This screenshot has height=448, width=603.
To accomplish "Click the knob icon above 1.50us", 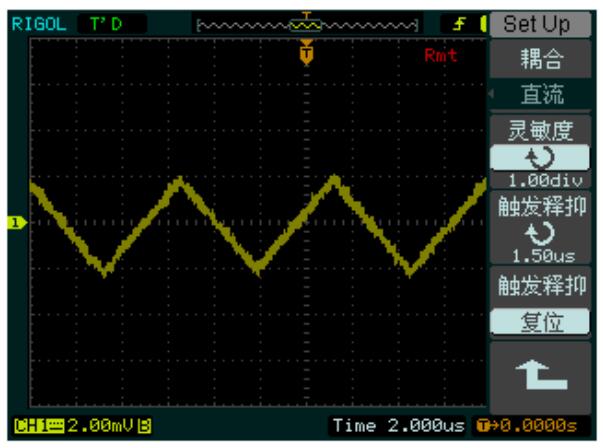I will [539, 234].
